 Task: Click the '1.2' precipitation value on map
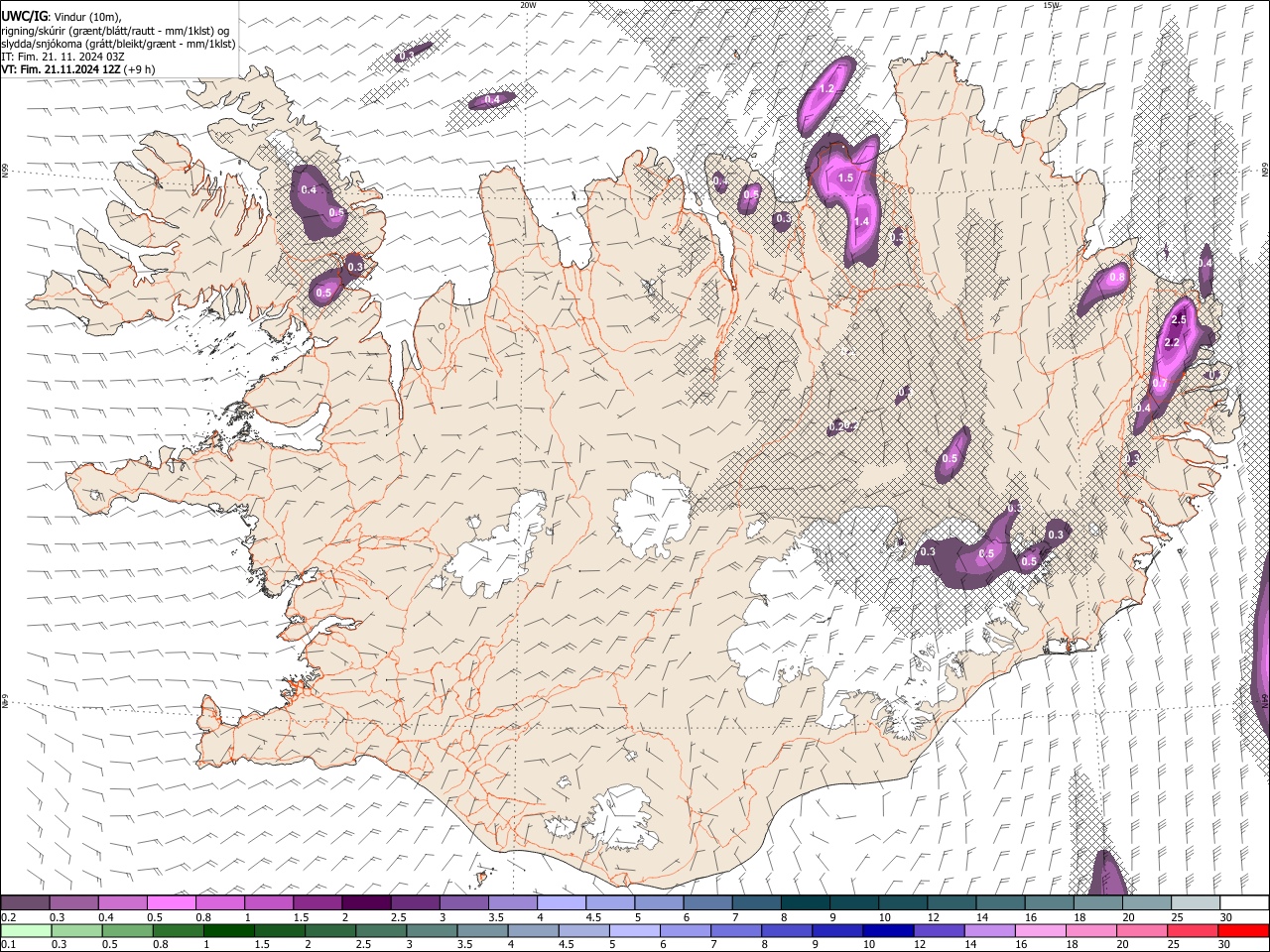[825, 89]
